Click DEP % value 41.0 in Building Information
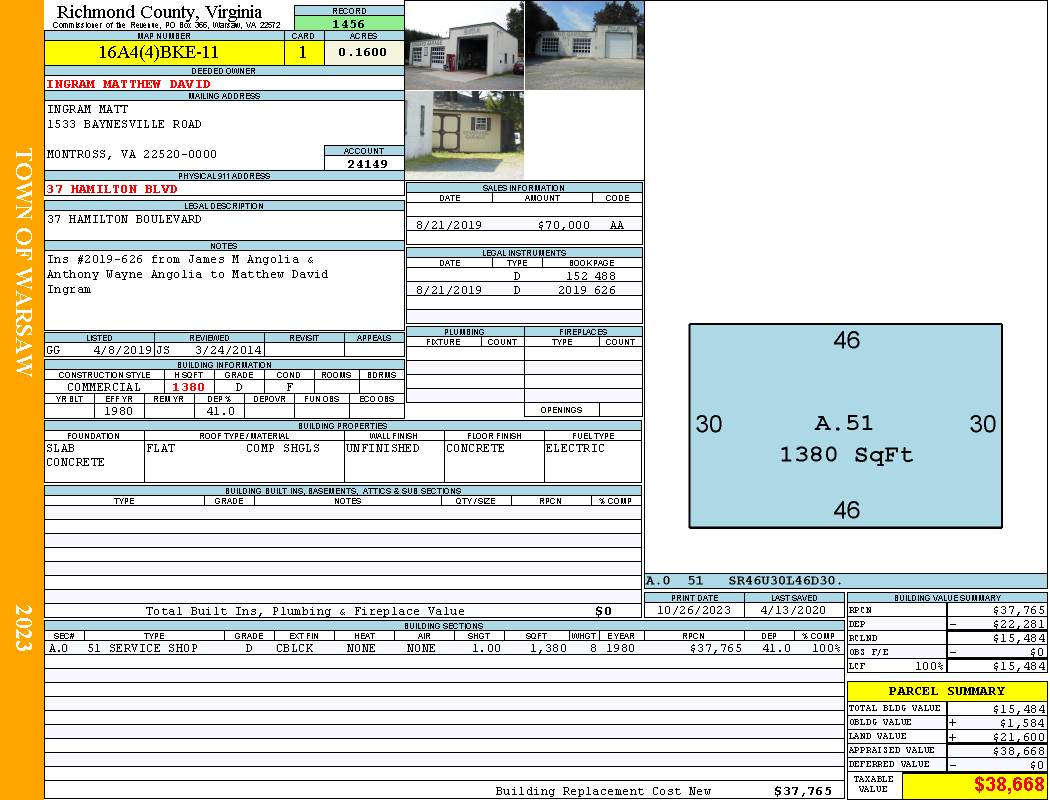Viewport: 1050px width, 800px height. point(220,411)
